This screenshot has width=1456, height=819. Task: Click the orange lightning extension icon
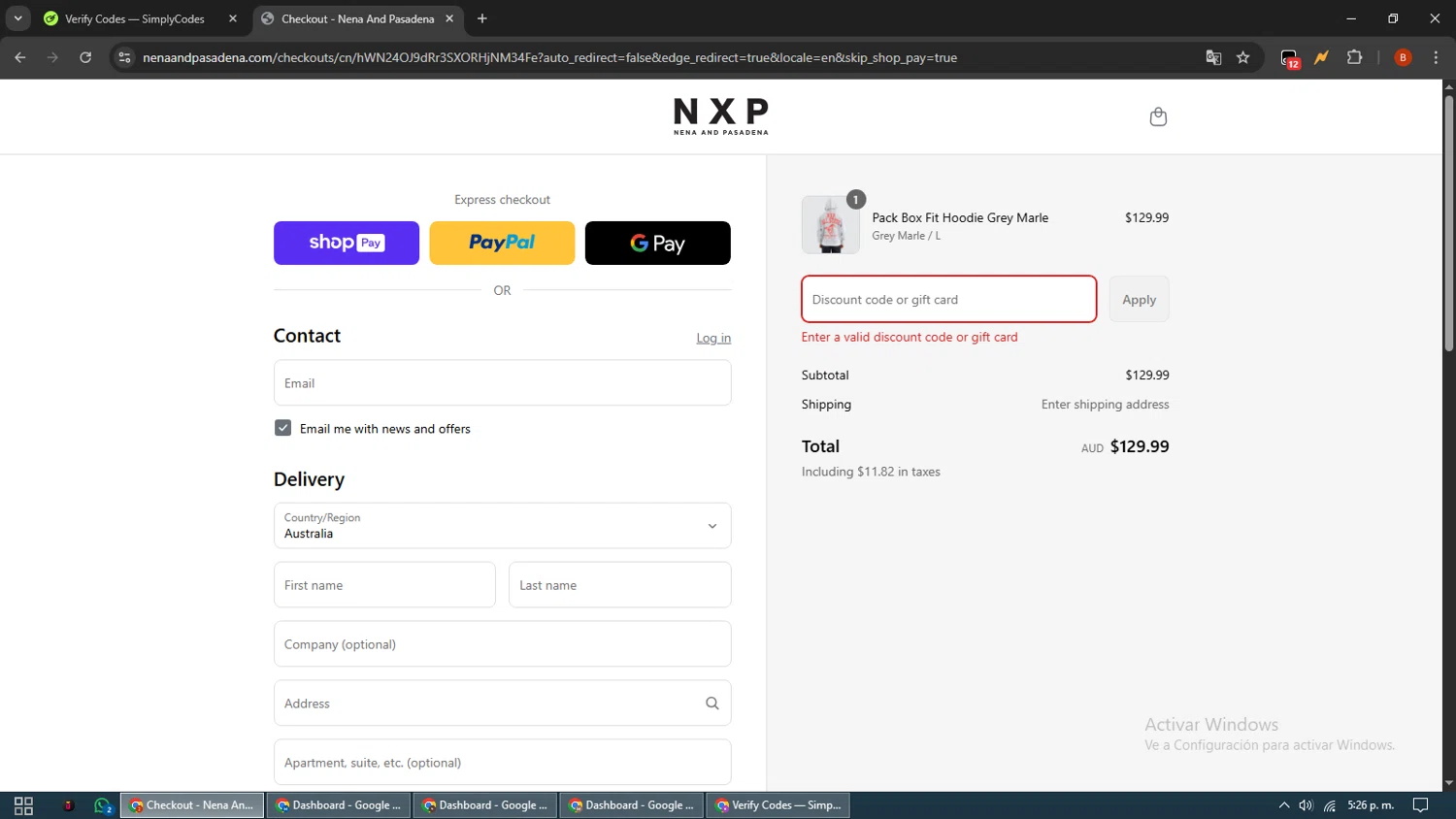(x=1321, y=57)
